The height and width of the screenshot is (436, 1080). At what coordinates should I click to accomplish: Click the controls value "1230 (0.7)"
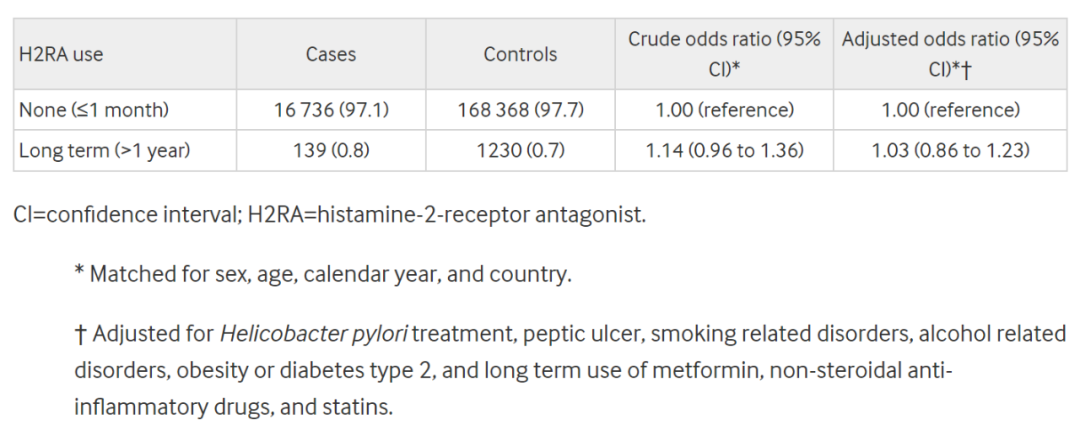(520, 151)
